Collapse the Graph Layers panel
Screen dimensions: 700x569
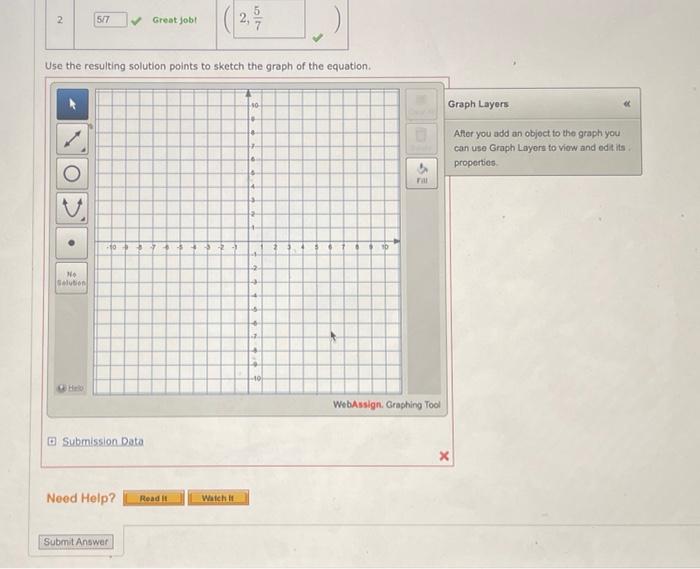pyautogui.click(x=627, y=104)
